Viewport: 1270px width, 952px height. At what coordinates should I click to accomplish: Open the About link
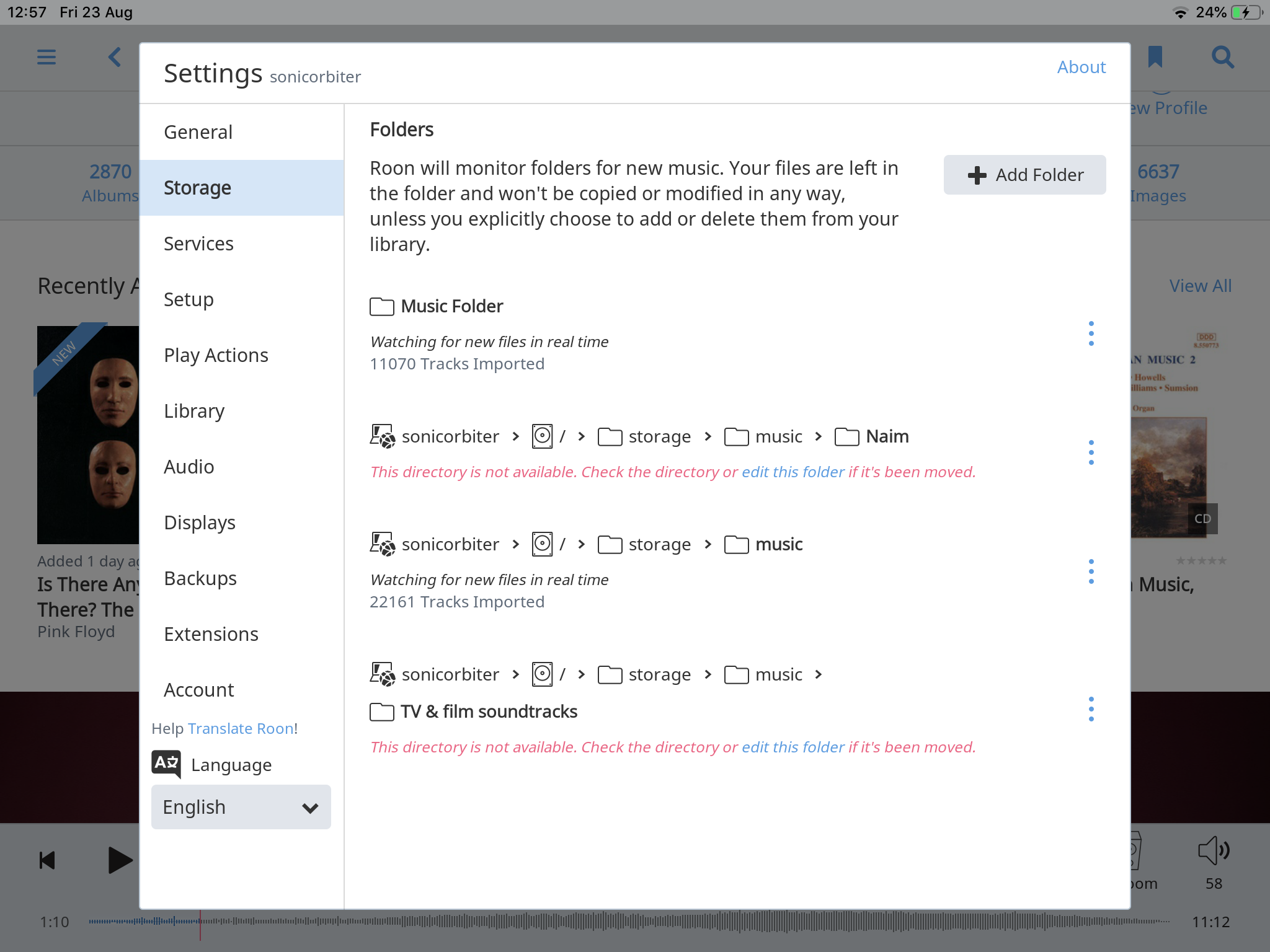click(1081, 67)
